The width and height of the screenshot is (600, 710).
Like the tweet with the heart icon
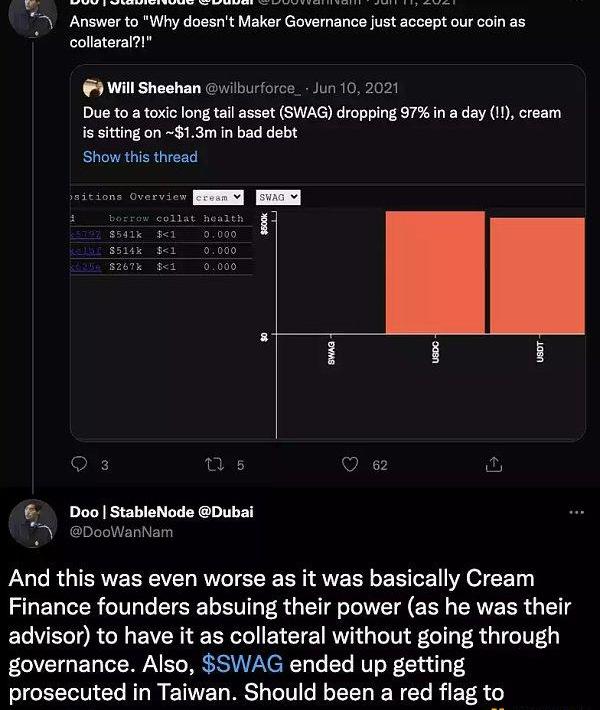coord(350,464)
